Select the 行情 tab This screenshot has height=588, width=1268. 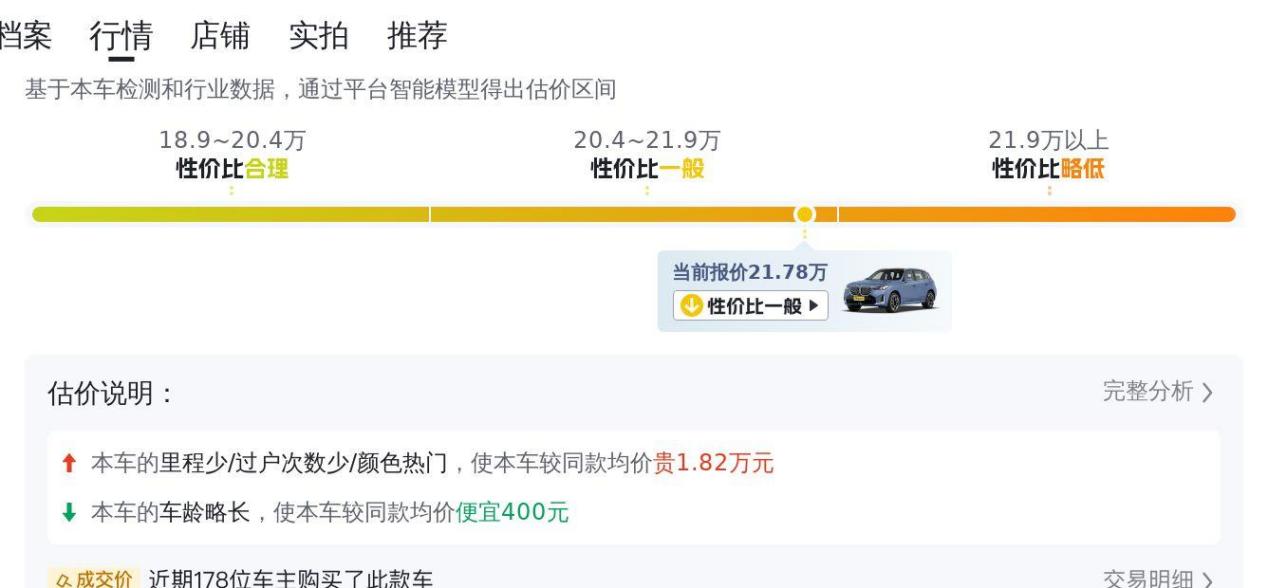121,36
